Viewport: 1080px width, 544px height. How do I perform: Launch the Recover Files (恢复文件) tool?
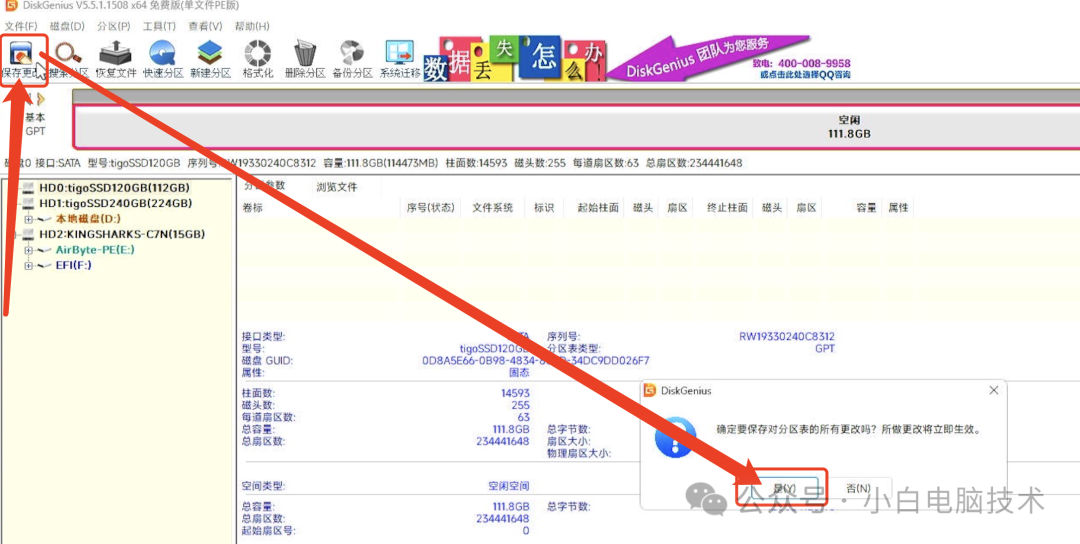tap(116, 59)
